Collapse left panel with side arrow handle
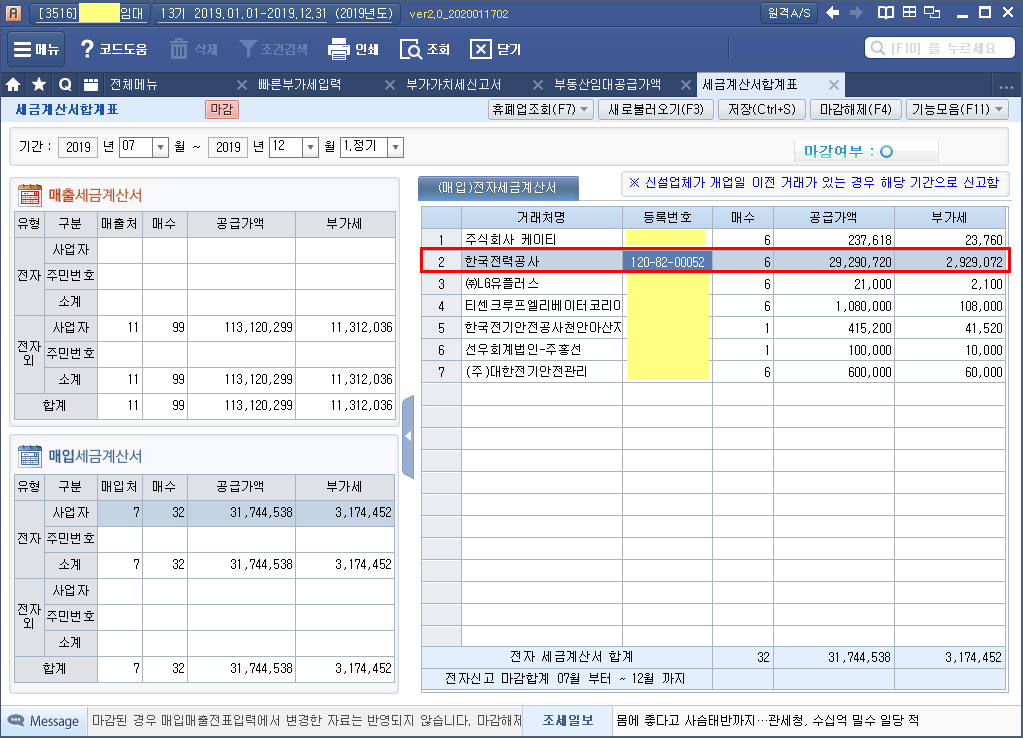 tap(408, 436)
